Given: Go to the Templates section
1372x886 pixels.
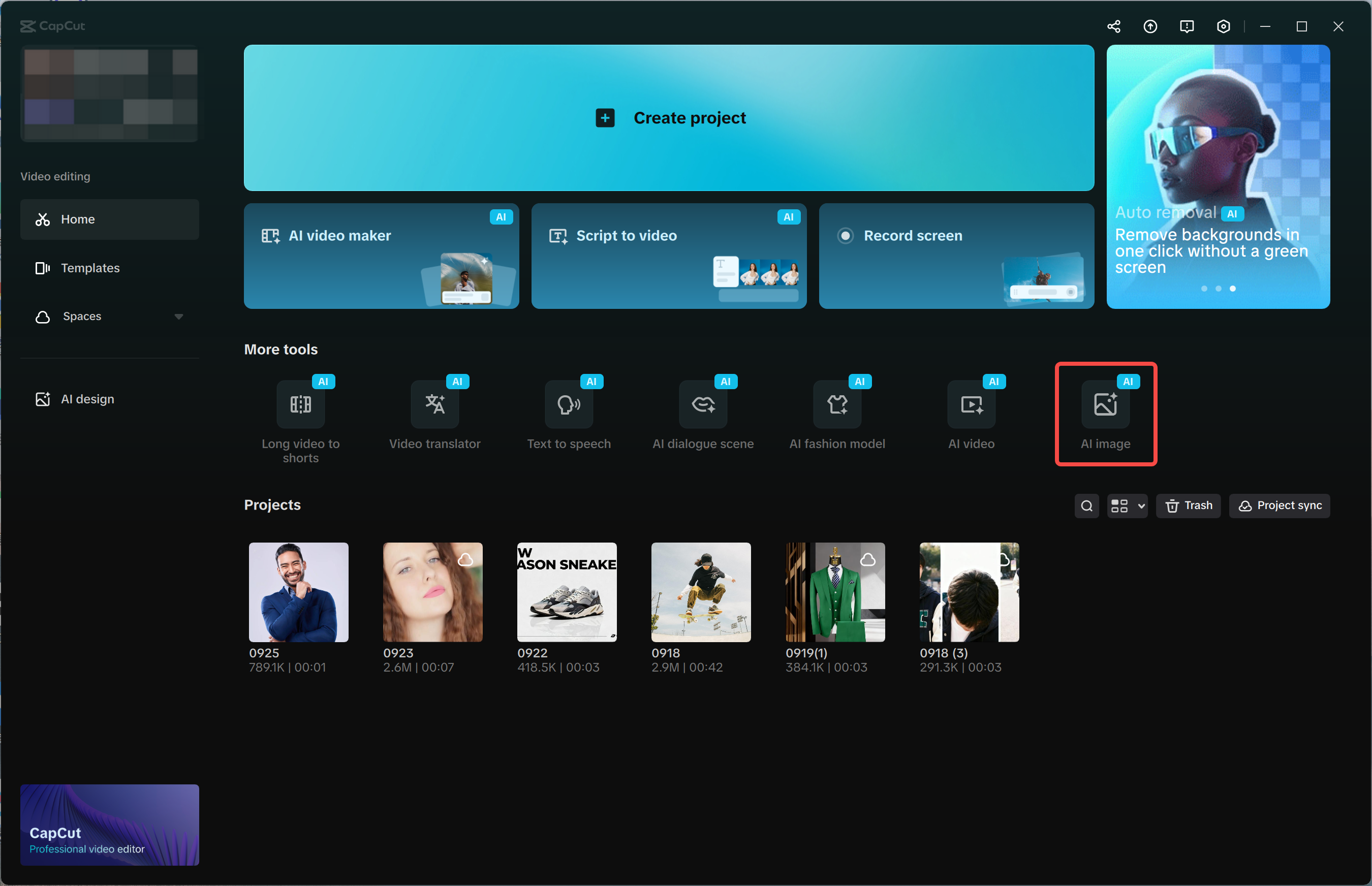Looking at the screenshot, I should point(90,268).
